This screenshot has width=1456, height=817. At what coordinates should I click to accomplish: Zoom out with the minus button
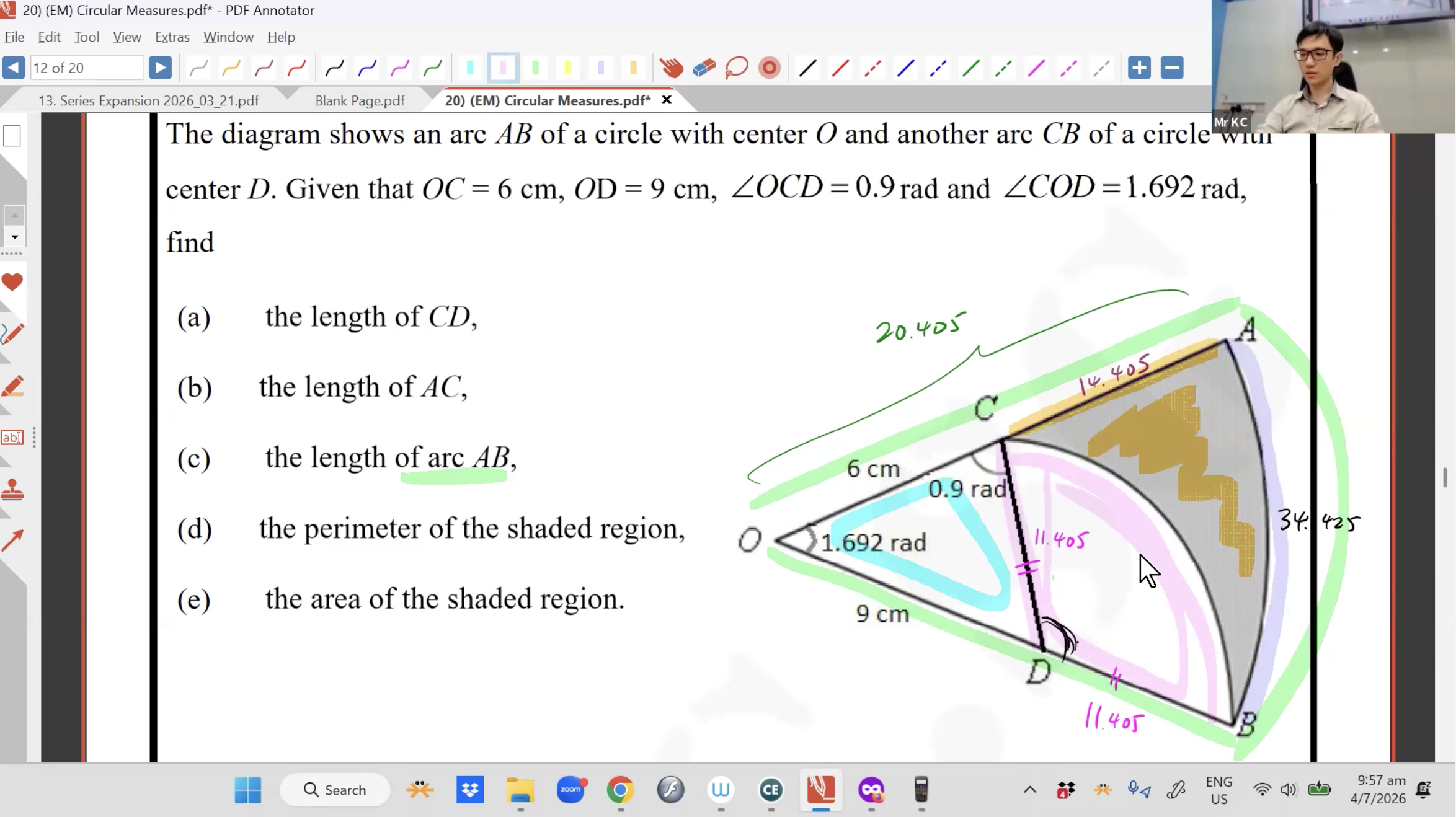1172,68
